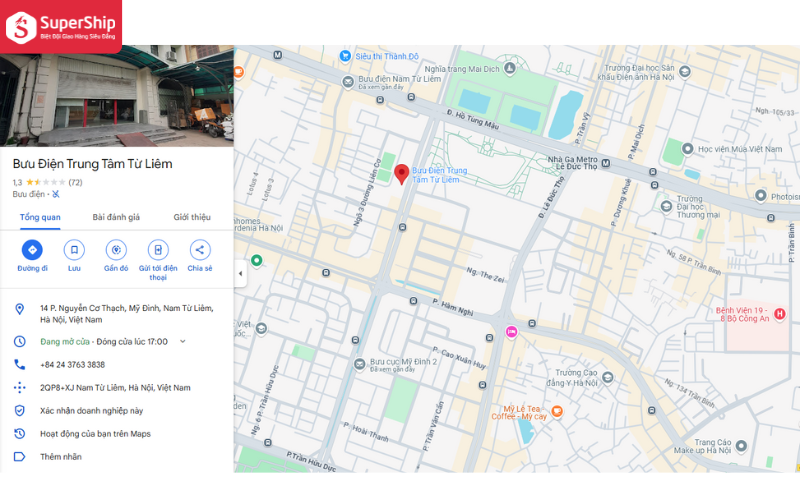
Task: Click the Nhà Ga Metro Lê Đức Thọ icon
Action: coord(606,163)
